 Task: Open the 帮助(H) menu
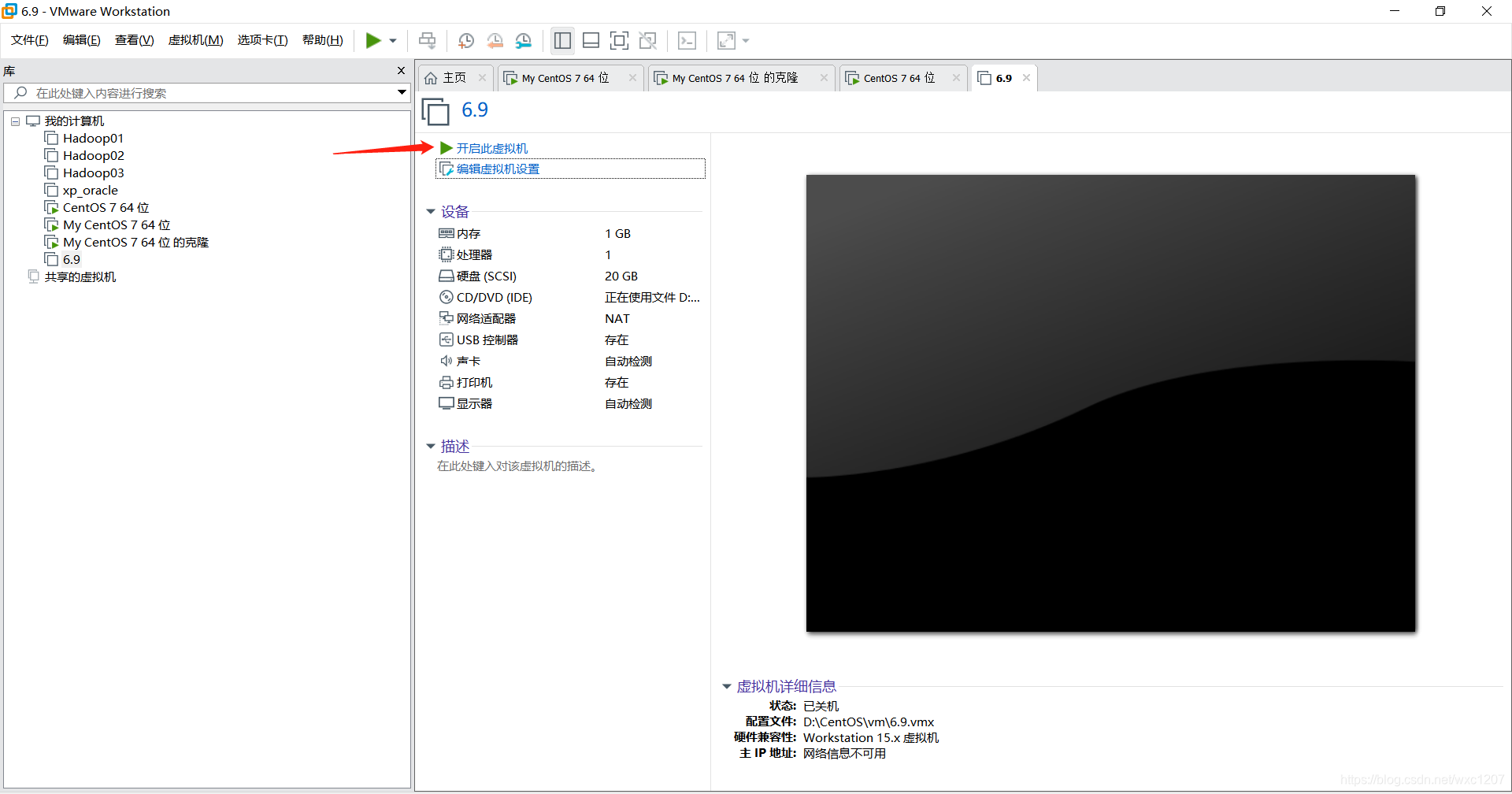pos(323,40)
